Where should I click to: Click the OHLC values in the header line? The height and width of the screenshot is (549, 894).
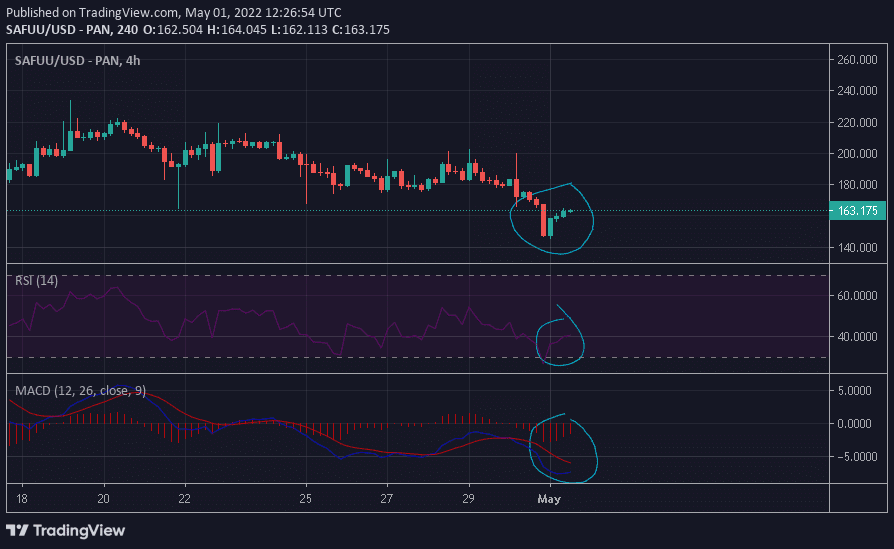coord(267,30)
